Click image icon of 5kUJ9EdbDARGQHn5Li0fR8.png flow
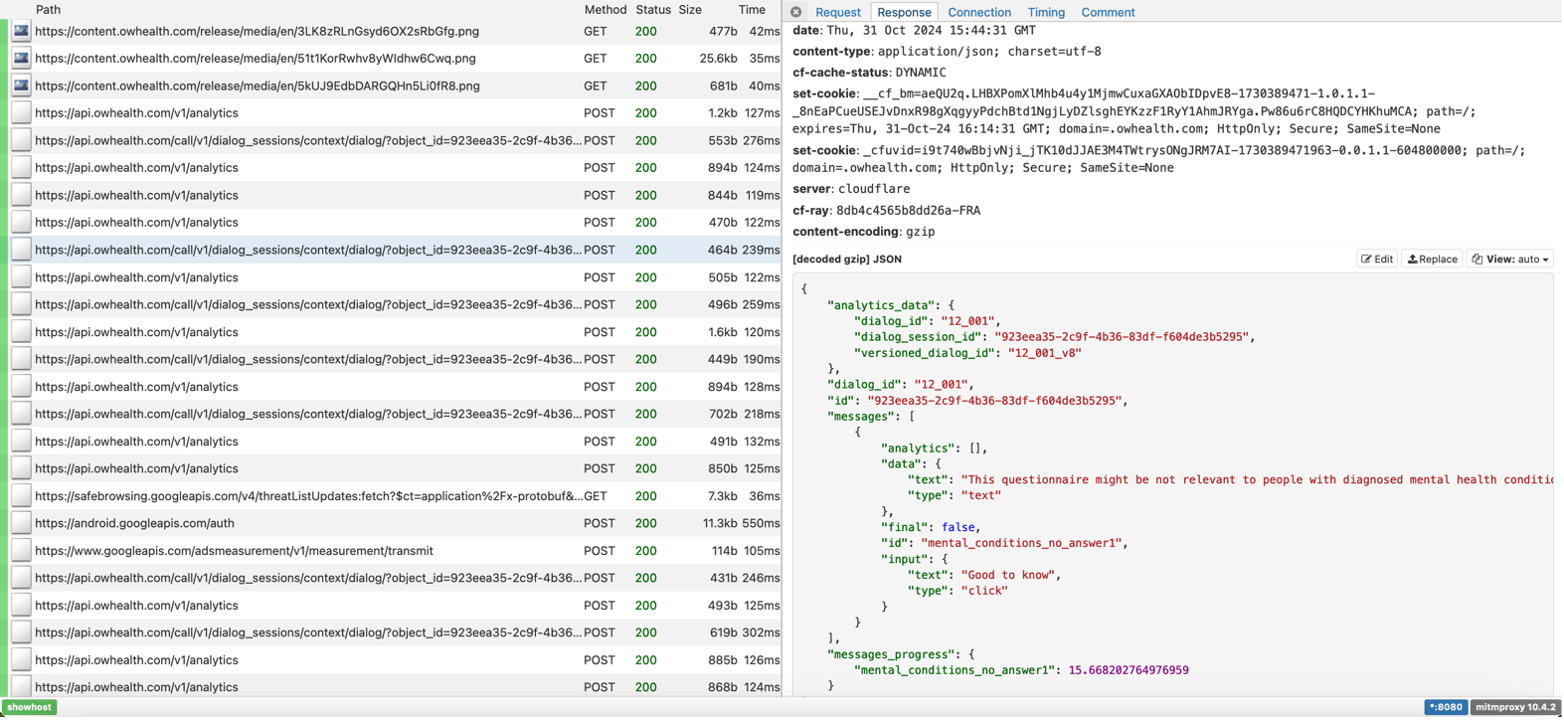 [x=21, y=86]
